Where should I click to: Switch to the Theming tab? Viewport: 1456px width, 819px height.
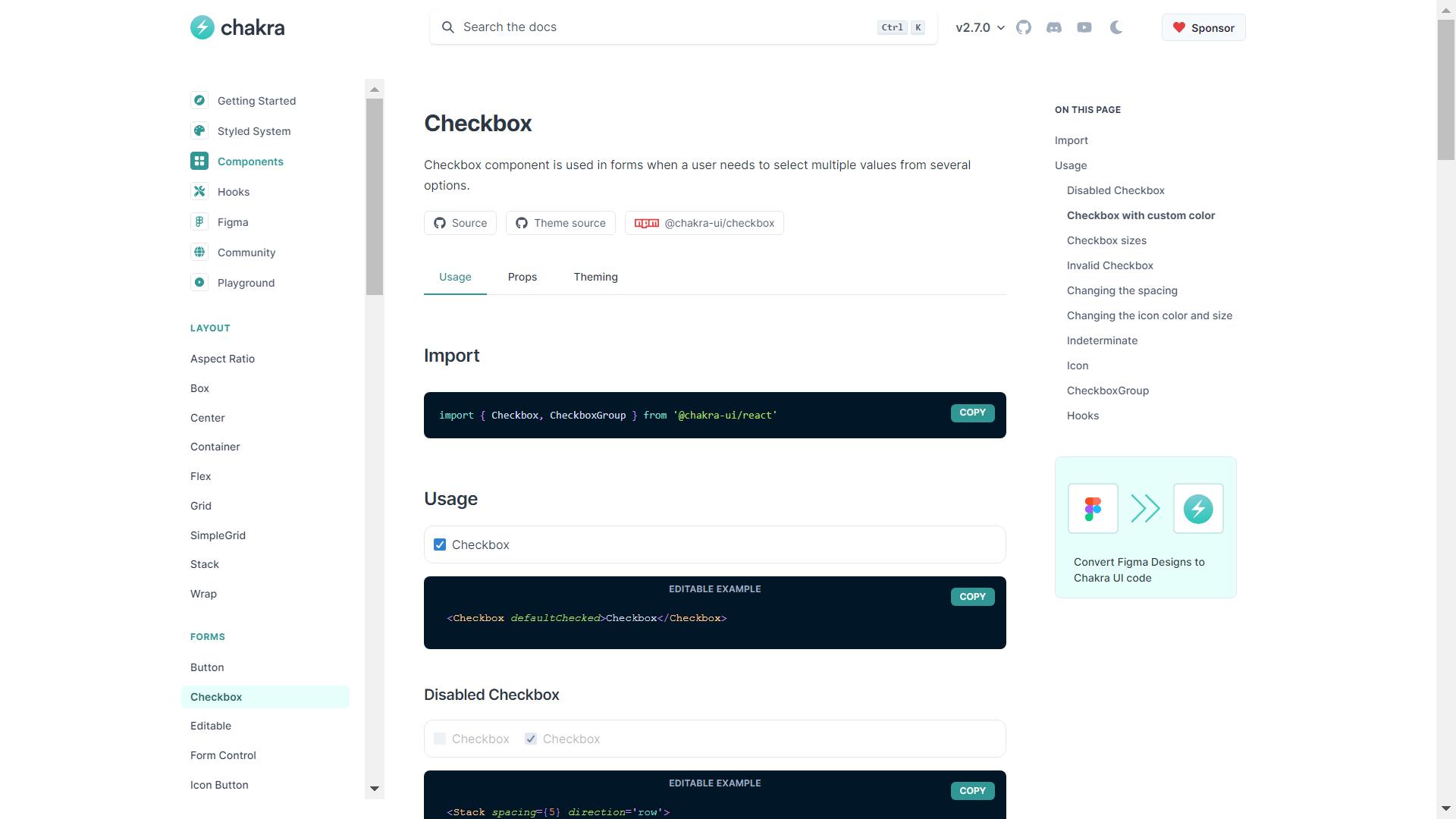(596, 276)
